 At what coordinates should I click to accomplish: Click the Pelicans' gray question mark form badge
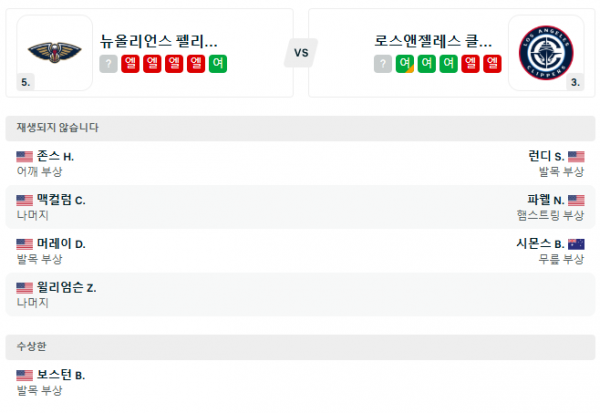109,64
